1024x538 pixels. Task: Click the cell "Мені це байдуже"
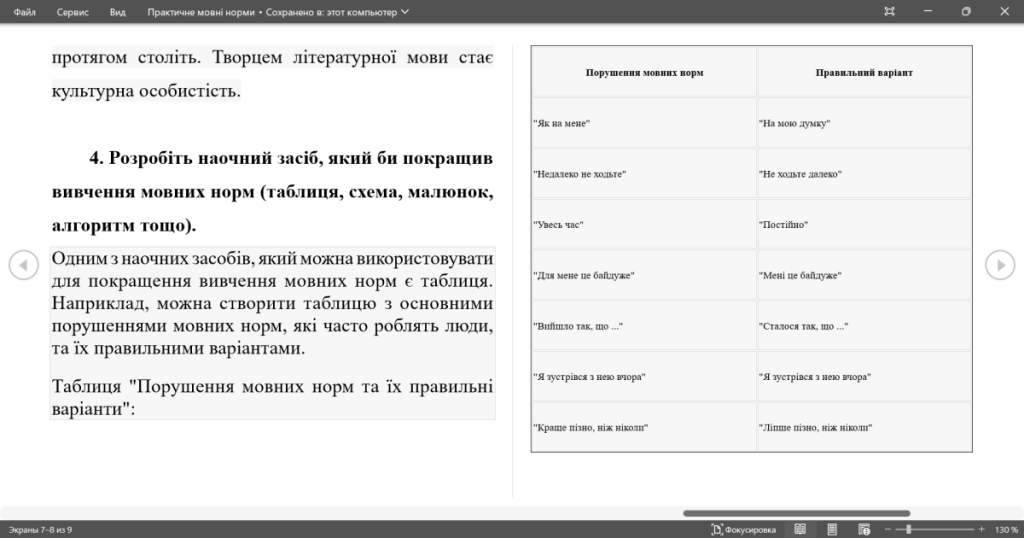point(864,275)
